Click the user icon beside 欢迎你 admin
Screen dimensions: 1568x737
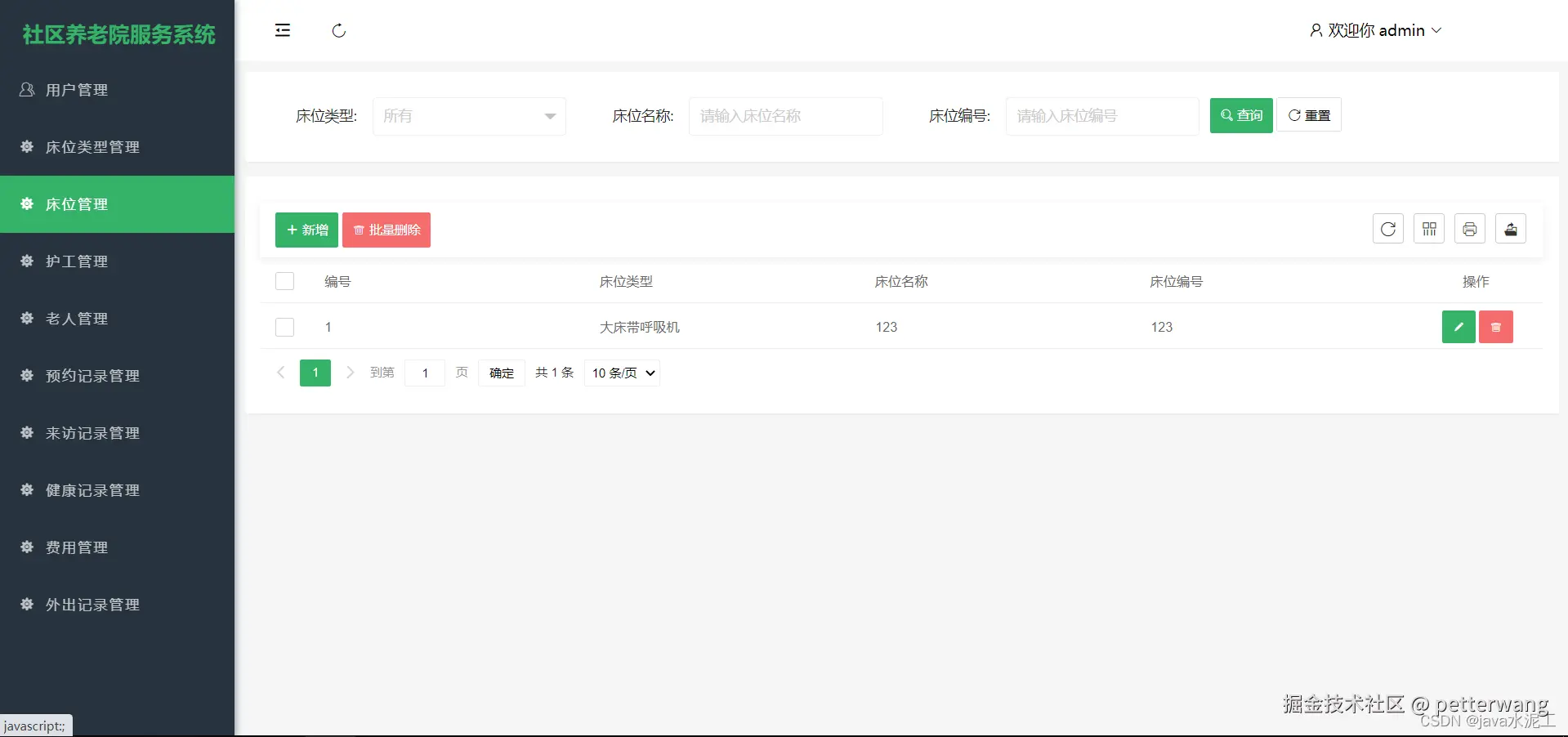pyautogui.click(x=1315, y=30)
